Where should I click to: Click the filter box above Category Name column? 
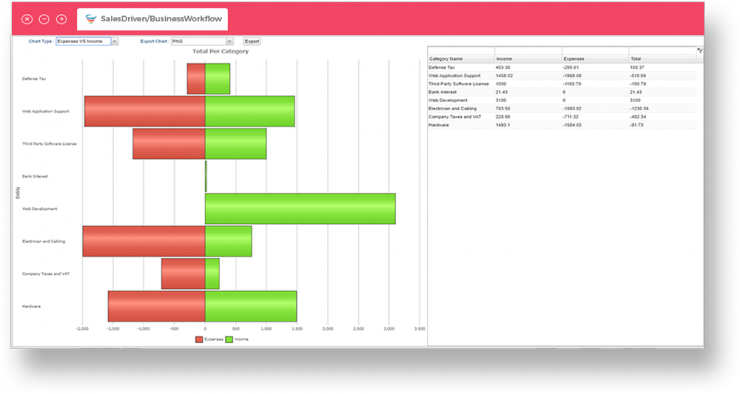click(x=461, y=51)
